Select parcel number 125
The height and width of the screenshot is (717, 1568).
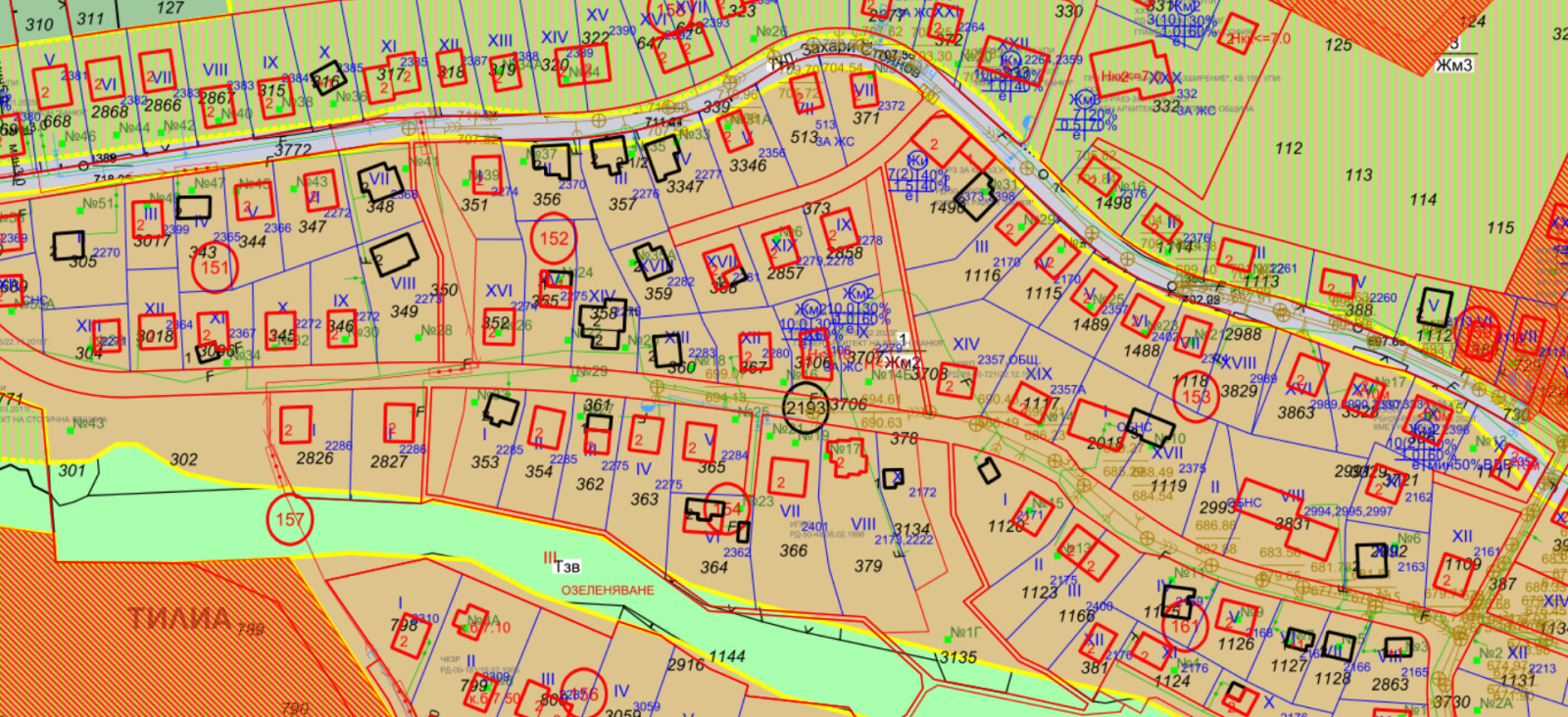coord(1339,44)
